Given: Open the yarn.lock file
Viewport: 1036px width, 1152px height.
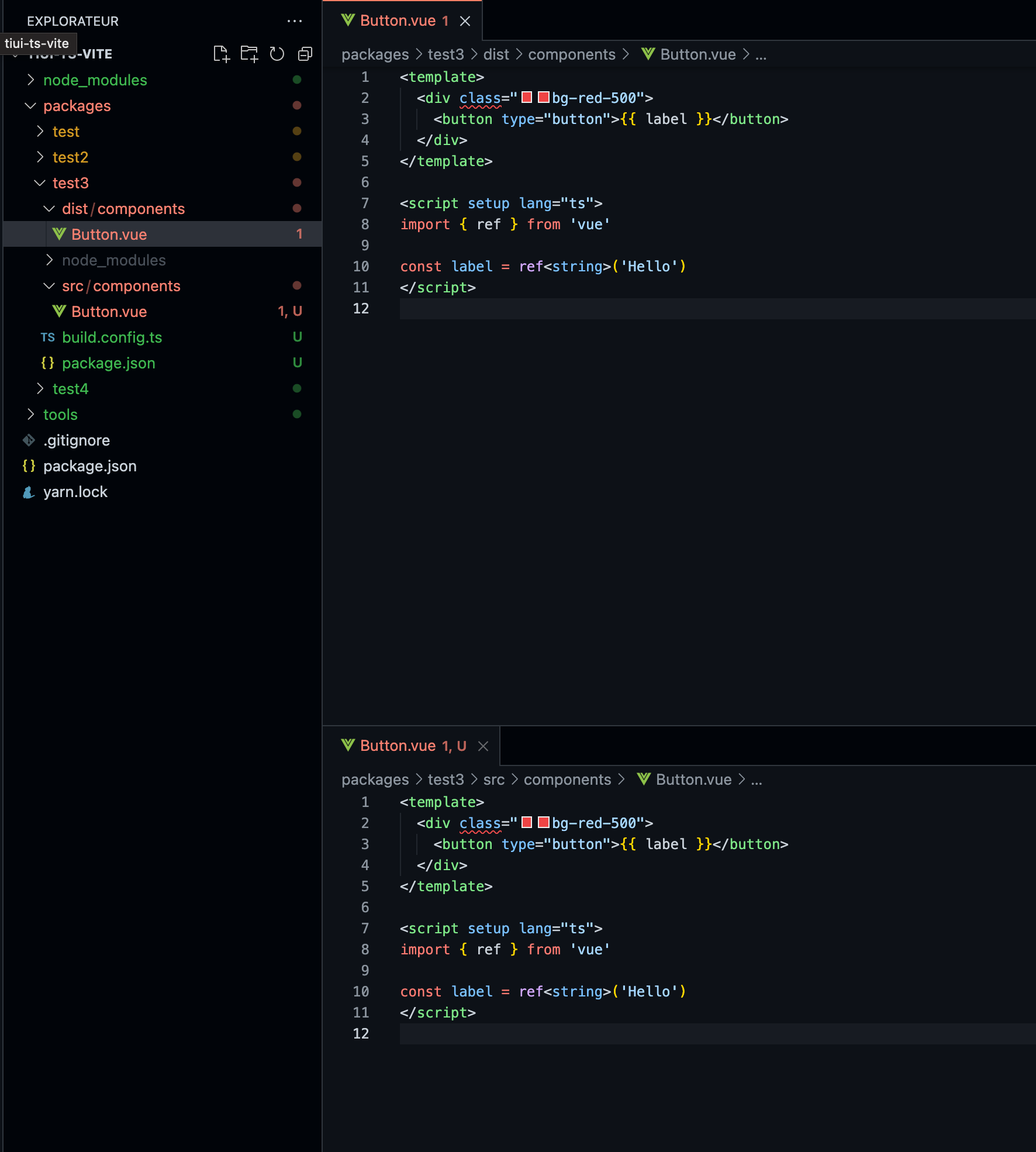Looking at the screenshot, I should [x=163, y=492].
